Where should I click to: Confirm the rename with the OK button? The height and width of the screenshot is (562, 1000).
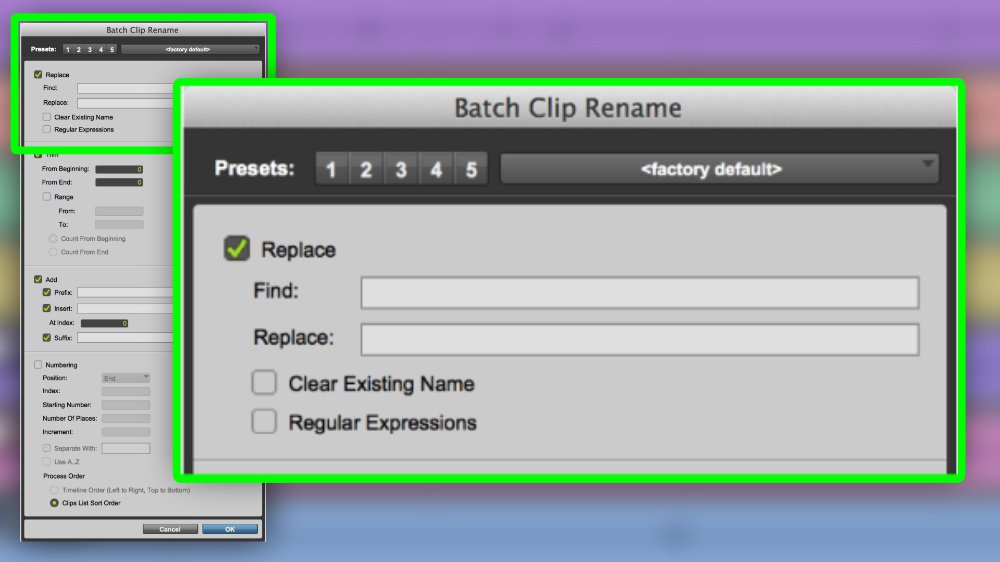230,529
